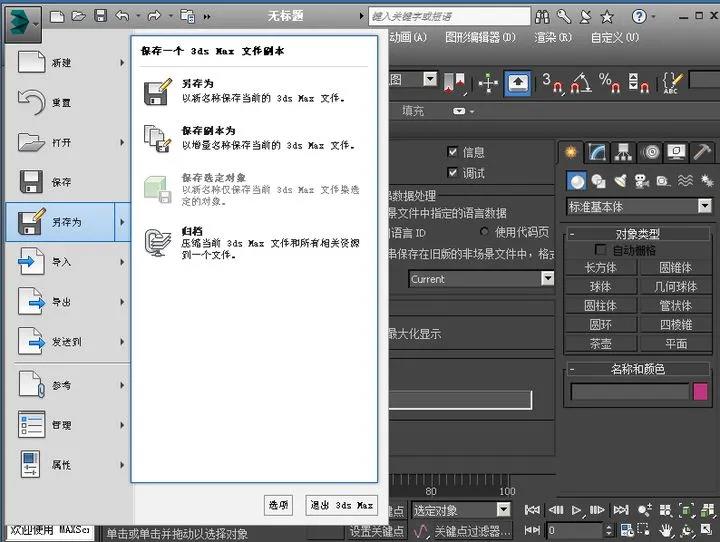Choose 归档 in the submenu
This screenshot has height=542, width=720.
pos(253,243)
